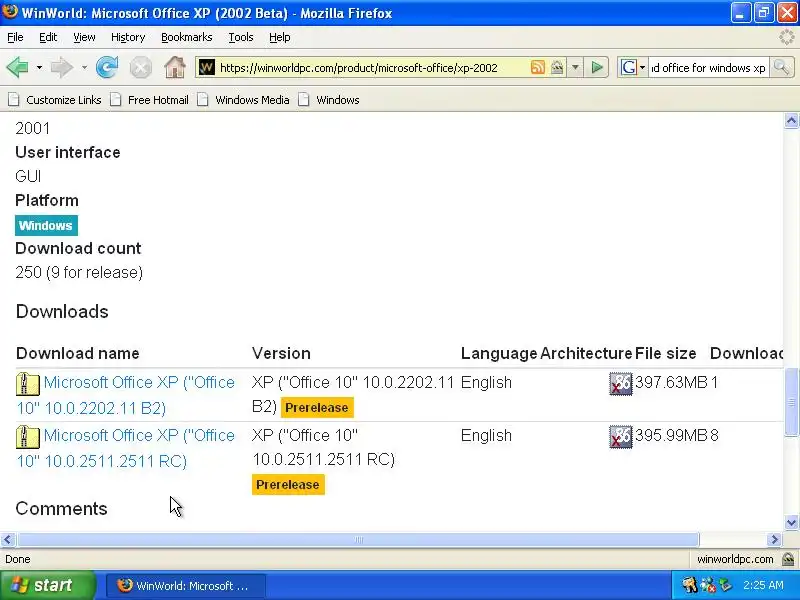Click the magnifying glass search icon
Image resolution: width=800 pixels, height=600 pixels.
(x=781, y=67)
